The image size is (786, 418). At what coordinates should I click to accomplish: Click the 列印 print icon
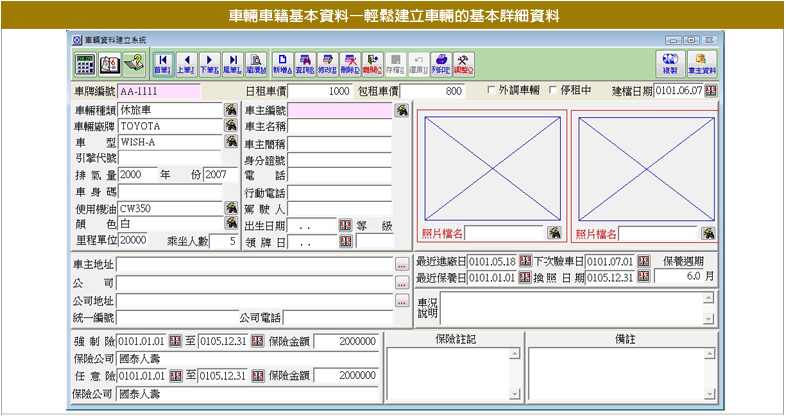click(x=441, y=63)
